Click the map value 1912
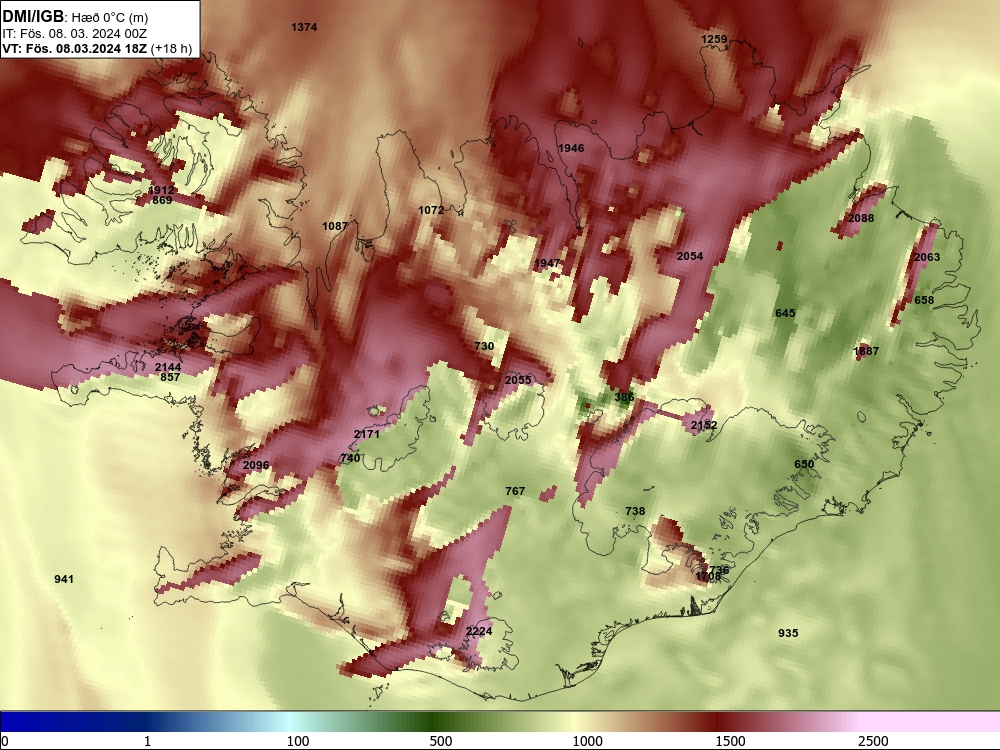Viewport: 1000px width, 750px height. pyautogui.click(x=161, y=190)
